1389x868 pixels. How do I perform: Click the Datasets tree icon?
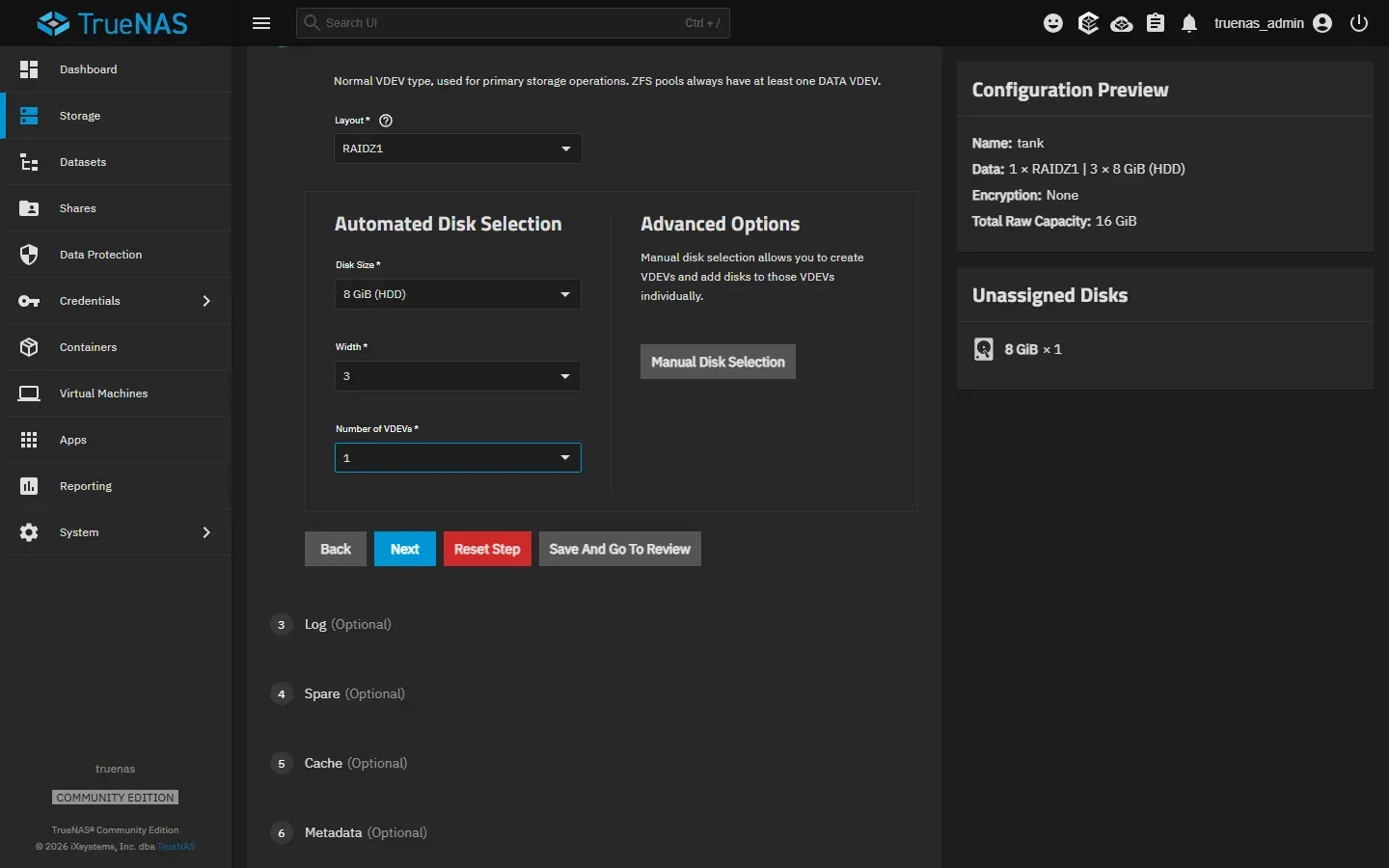[x=29, y=162]
